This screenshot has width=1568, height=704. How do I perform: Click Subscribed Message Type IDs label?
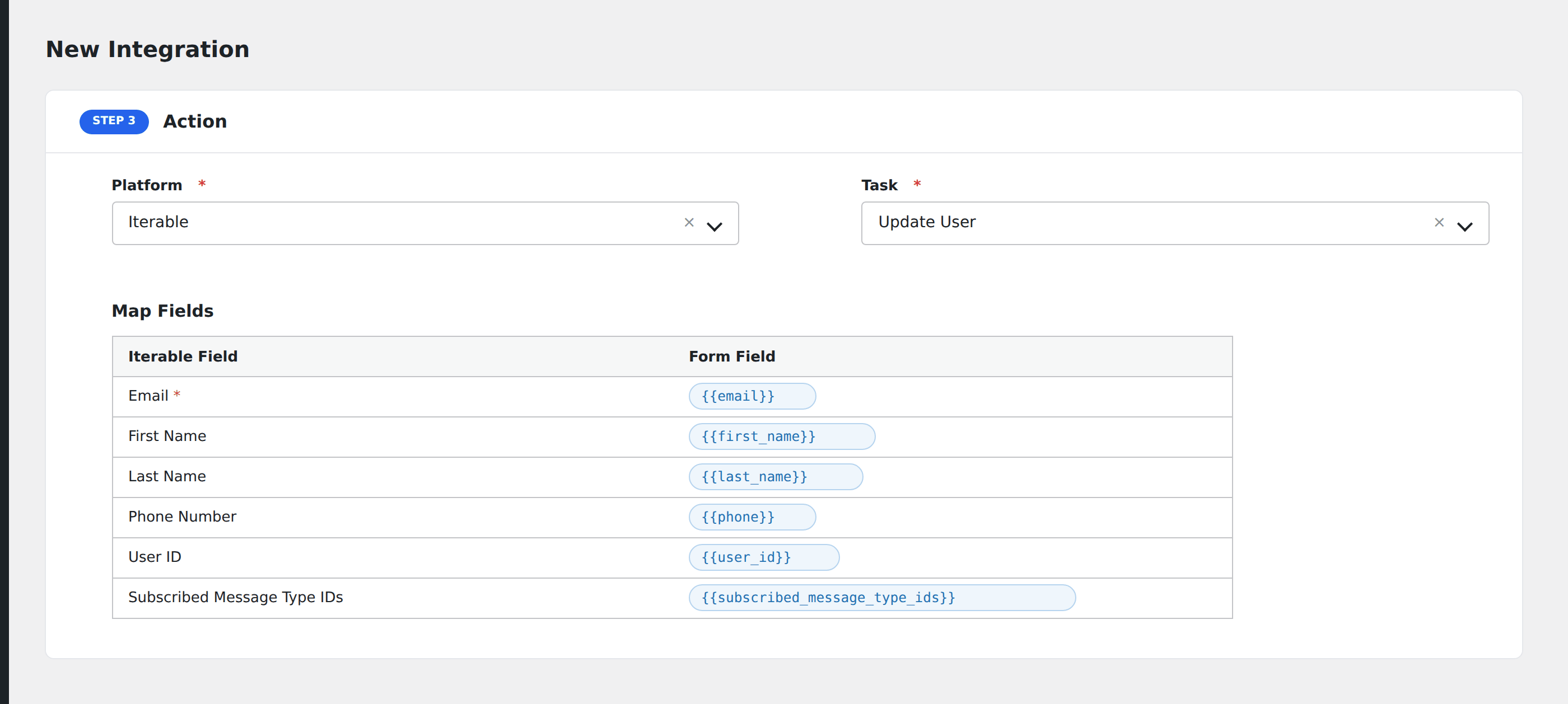[236, 597]
